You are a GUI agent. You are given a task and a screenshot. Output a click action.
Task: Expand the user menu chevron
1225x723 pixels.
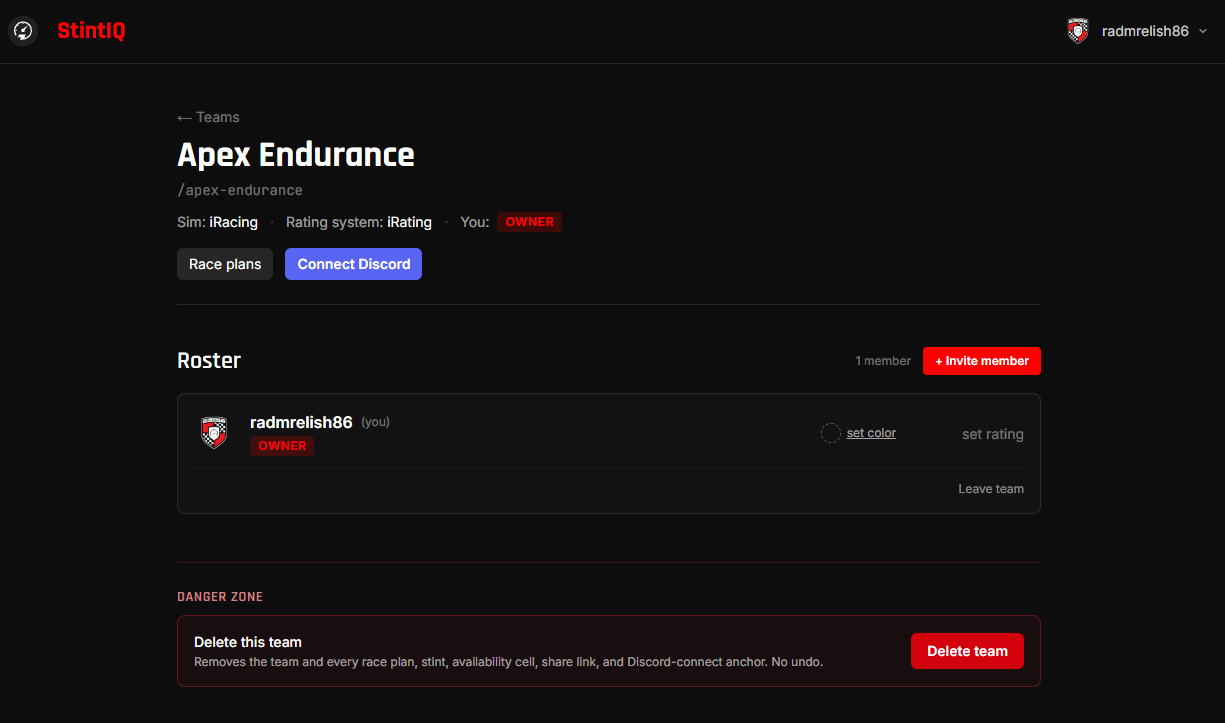click(x=1203, y=32)
